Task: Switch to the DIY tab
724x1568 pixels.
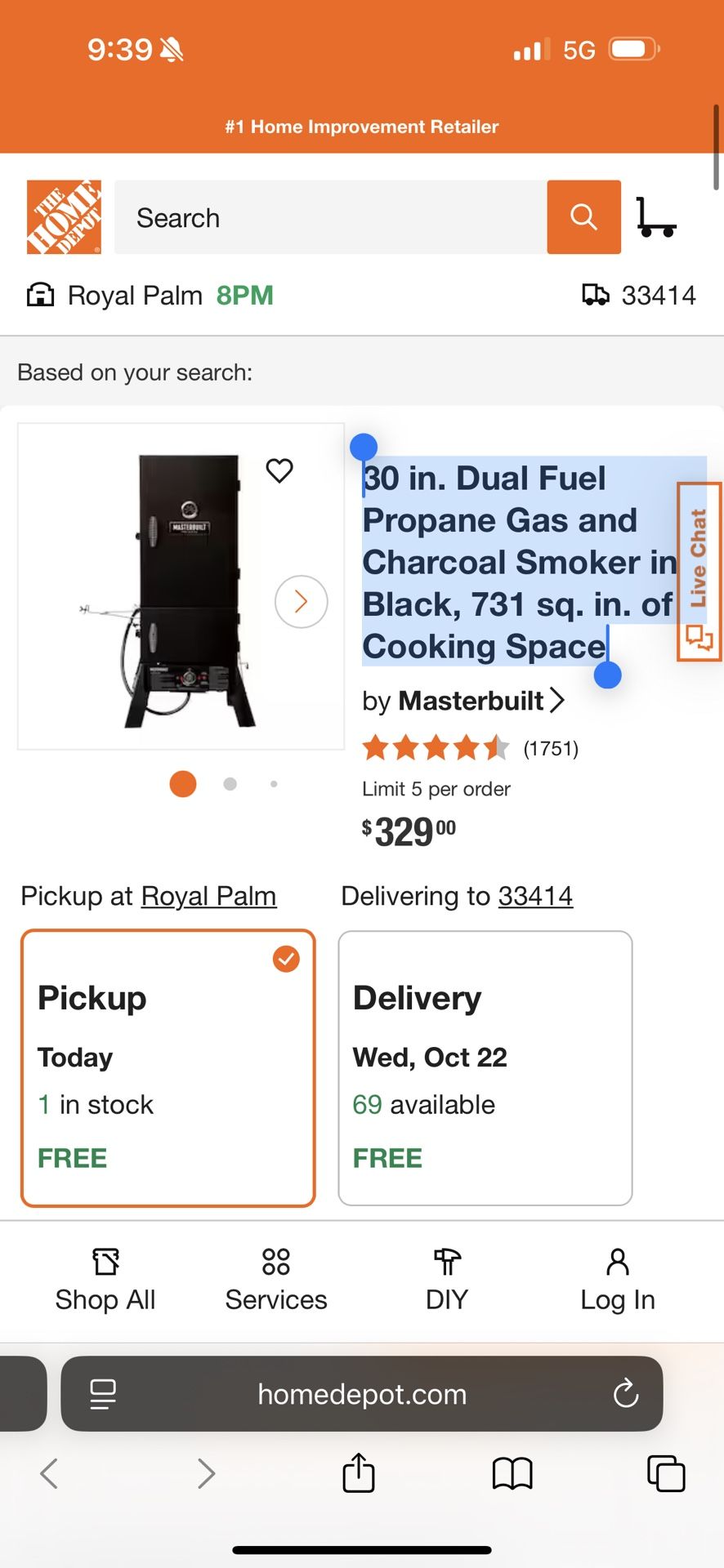Action: pos(447,1279)
